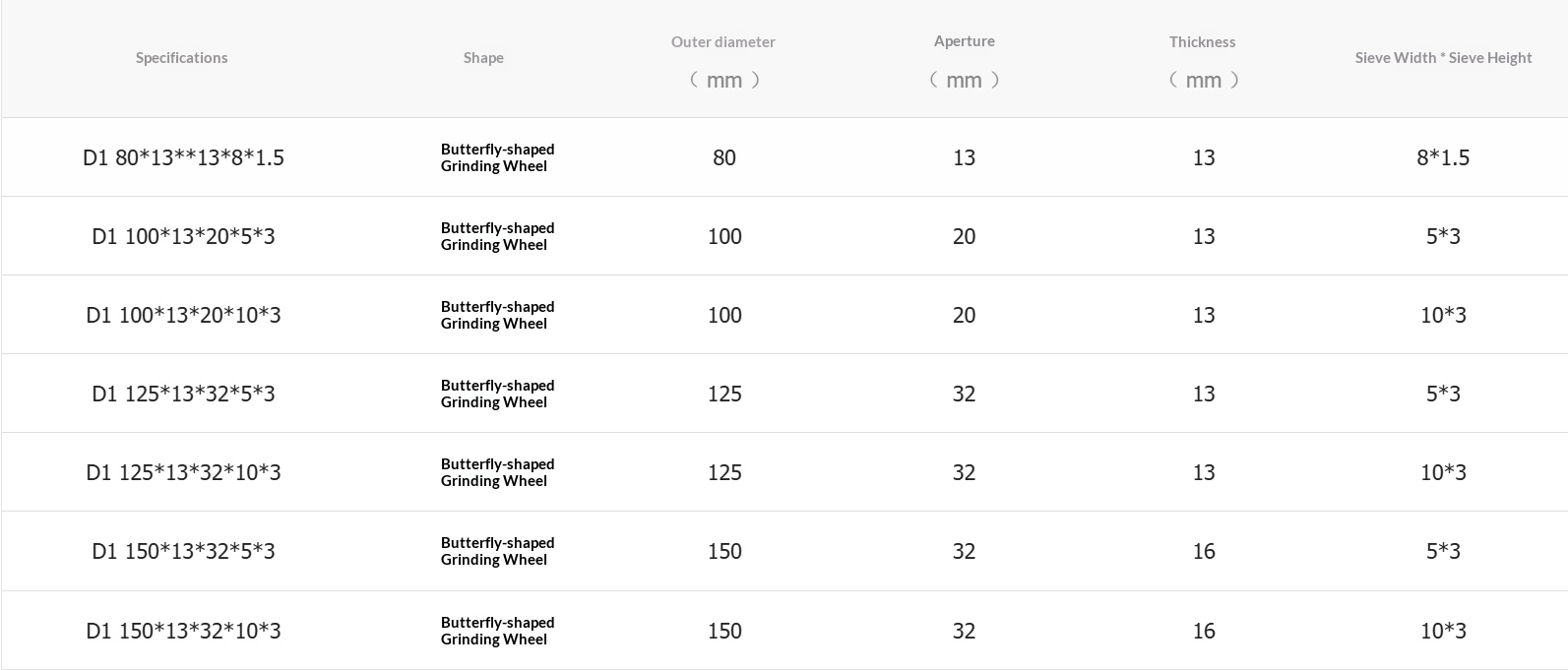Click the outer diameter value 80
This screenshot has width=1568, height=670.
pos(723,157)
